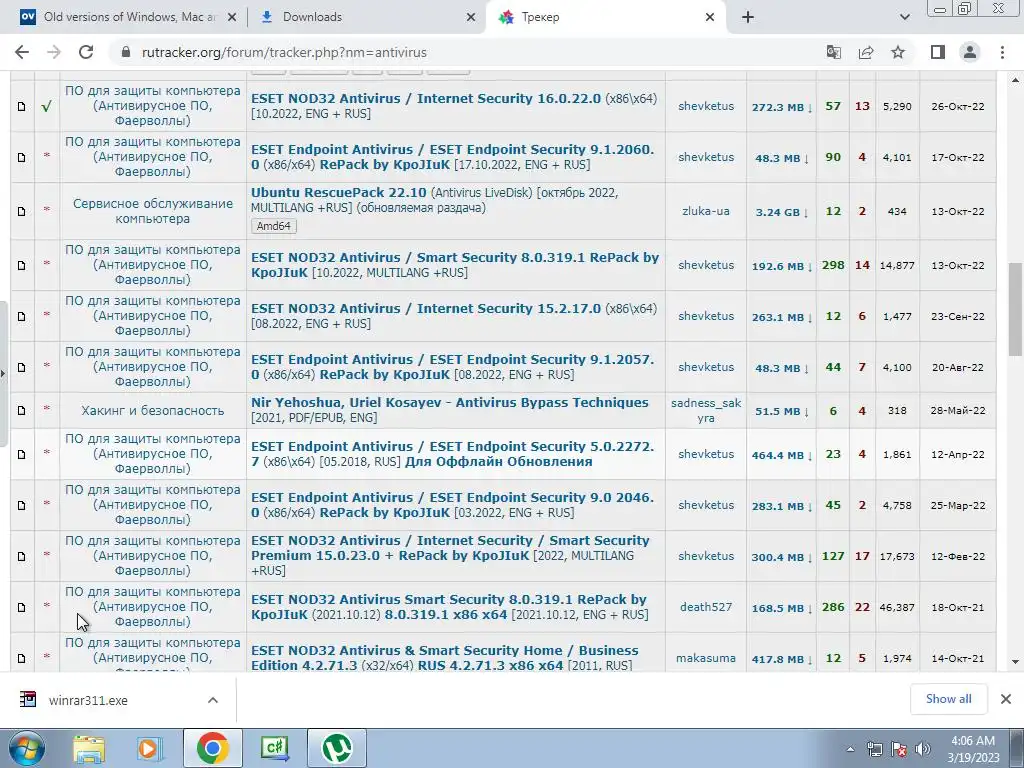1024x768 pixels.
Task: Dismiss the downloads bar with X
Action: click(1006, 699)
